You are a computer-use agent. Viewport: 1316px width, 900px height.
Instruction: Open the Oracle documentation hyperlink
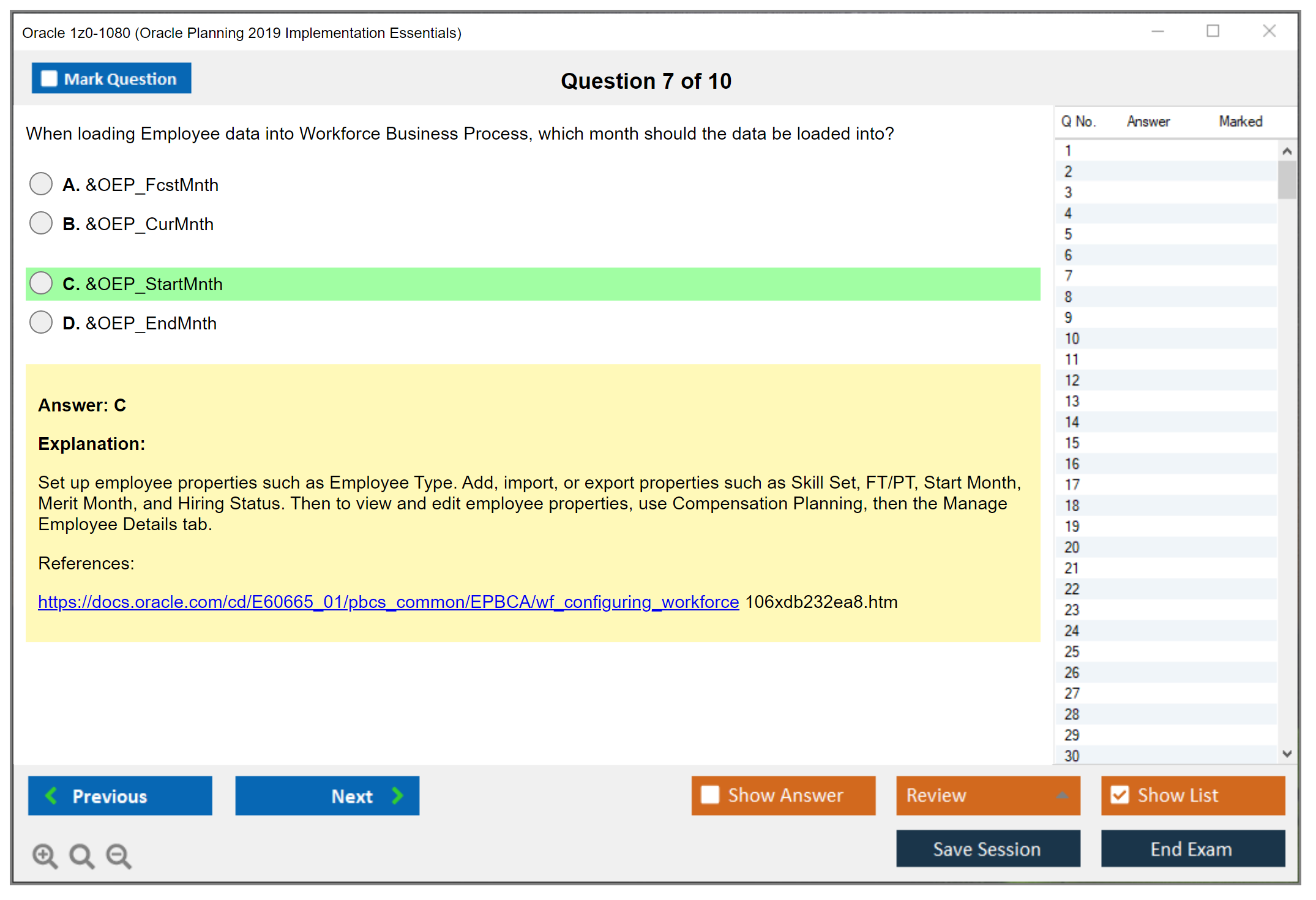coord(388,602)
